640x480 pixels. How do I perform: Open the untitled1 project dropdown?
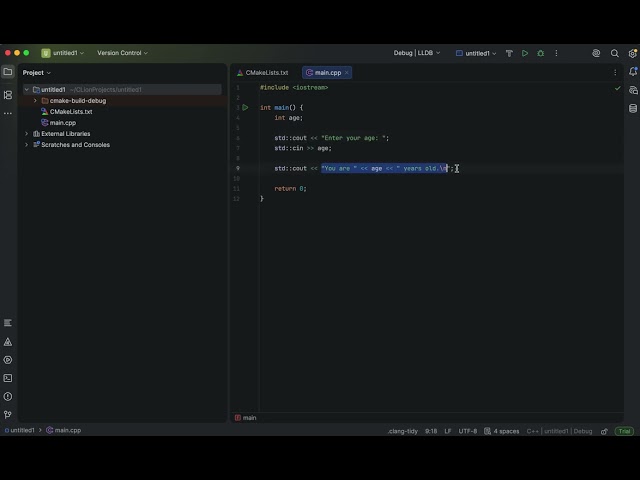(x=63, y=53)
